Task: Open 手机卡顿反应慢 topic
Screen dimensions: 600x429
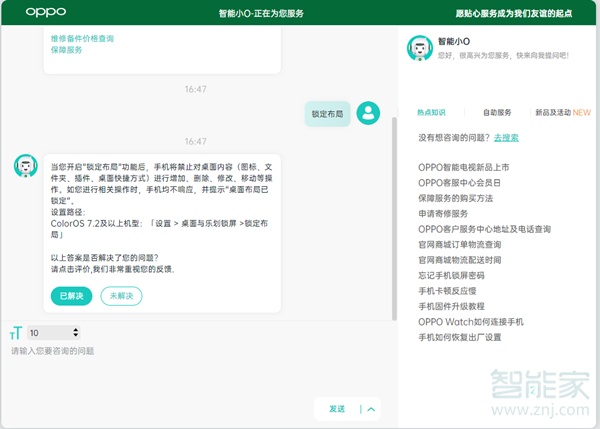Action: point(447,291)
